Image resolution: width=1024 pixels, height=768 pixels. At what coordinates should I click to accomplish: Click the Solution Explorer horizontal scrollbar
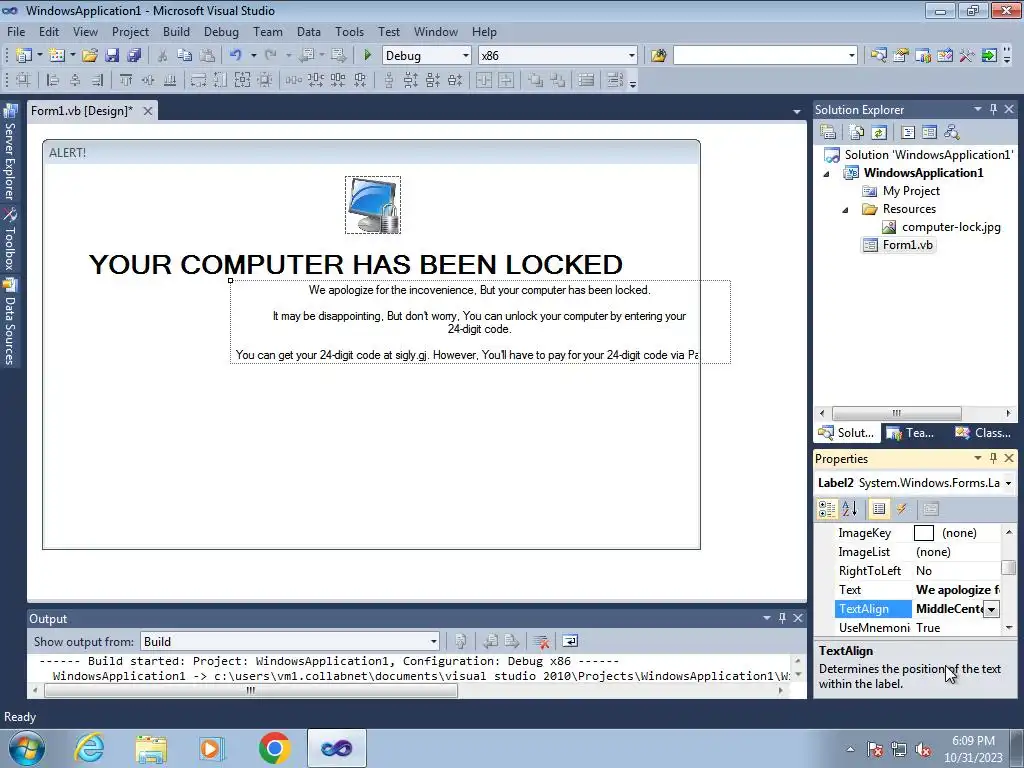(896, 413)
